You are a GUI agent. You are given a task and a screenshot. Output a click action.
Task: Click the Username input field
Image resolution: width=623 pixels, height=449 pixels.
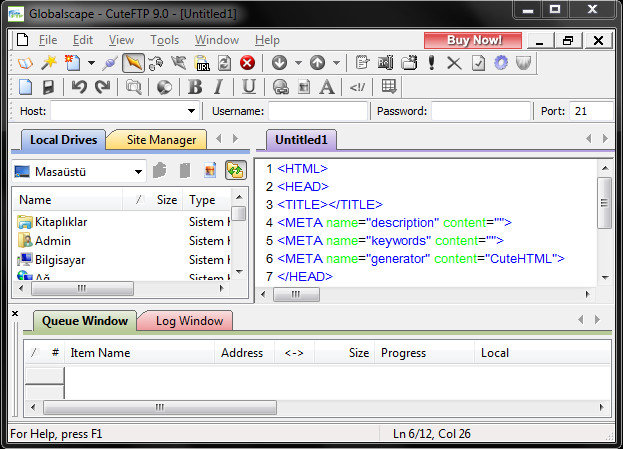(x=317, y=111)
